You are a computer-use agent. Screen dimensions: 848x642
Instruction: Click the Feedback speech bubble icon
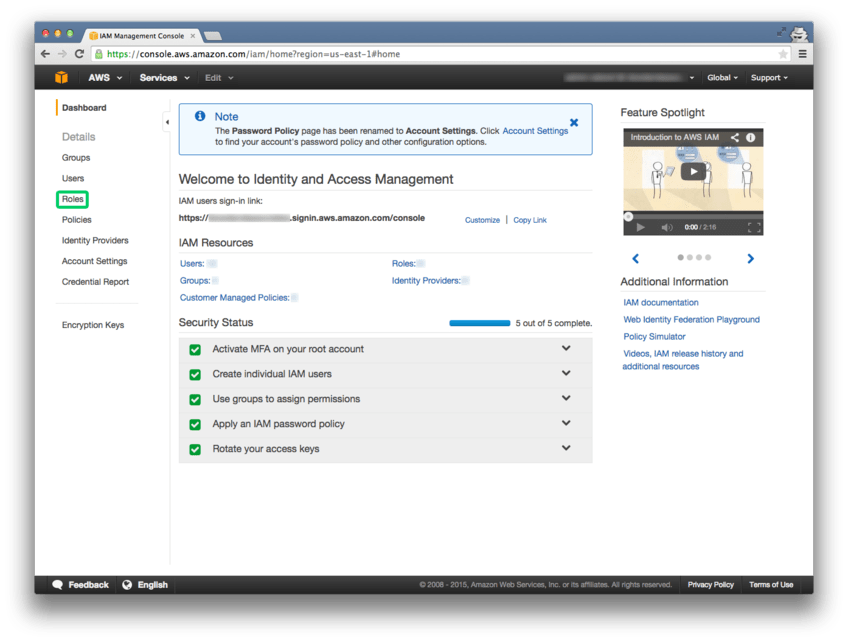(57, 585)
